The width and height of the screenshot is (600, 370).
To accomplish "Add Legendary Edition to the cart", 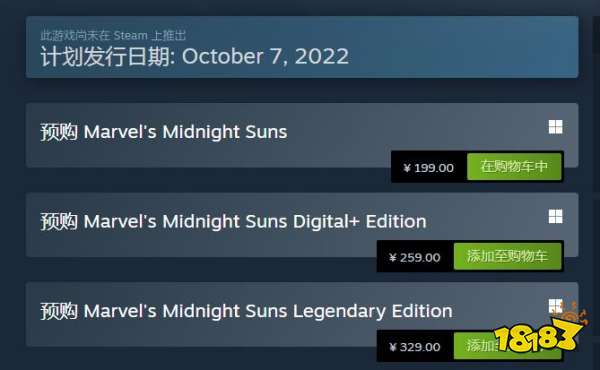I will (x=507, y=346).
